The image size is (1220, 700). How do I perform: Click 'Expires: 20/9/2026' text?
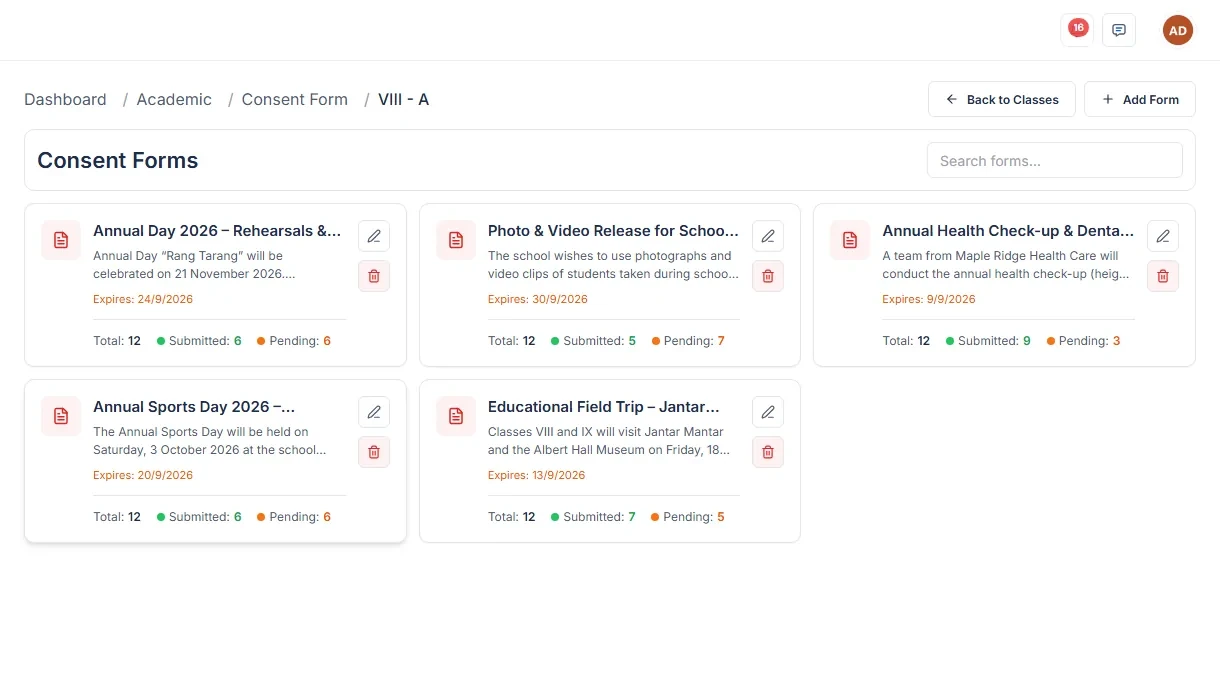[143, 475]
